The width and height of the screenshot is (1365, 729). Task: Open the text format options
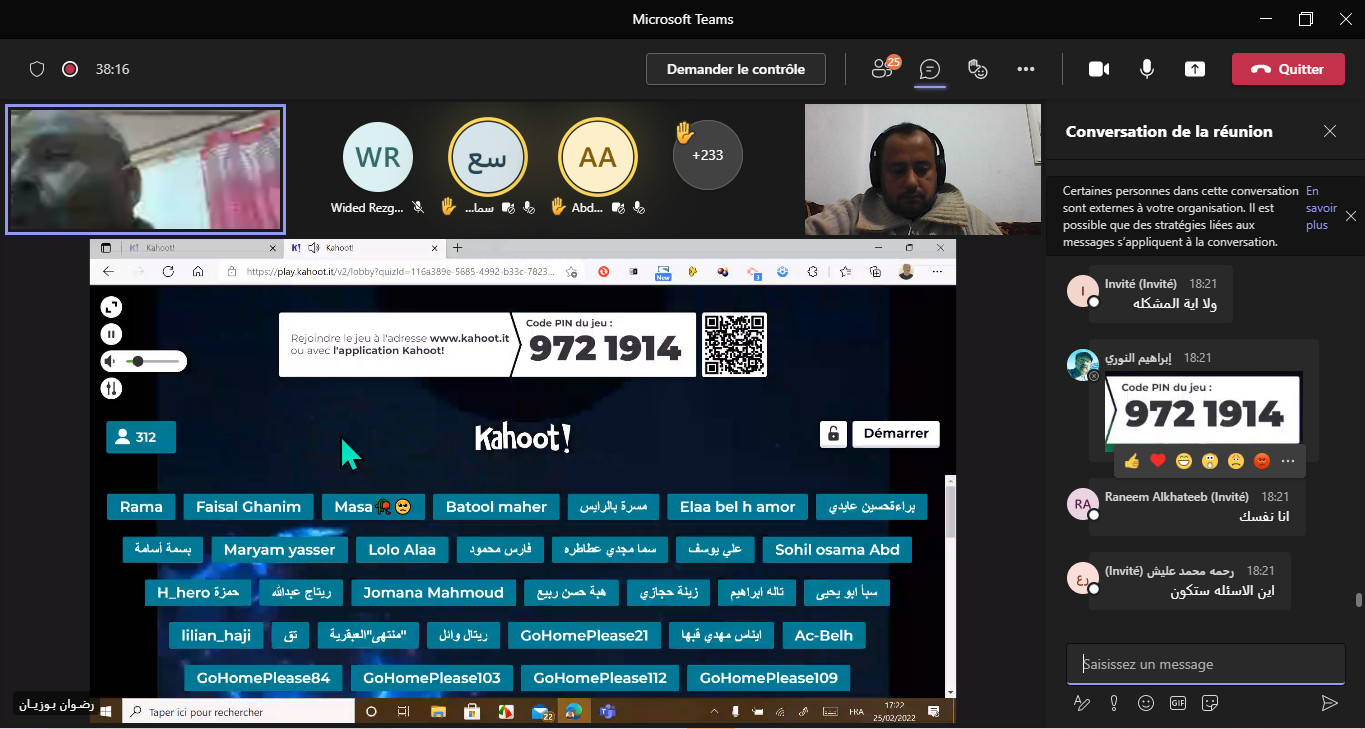[x=1081, y=703]
